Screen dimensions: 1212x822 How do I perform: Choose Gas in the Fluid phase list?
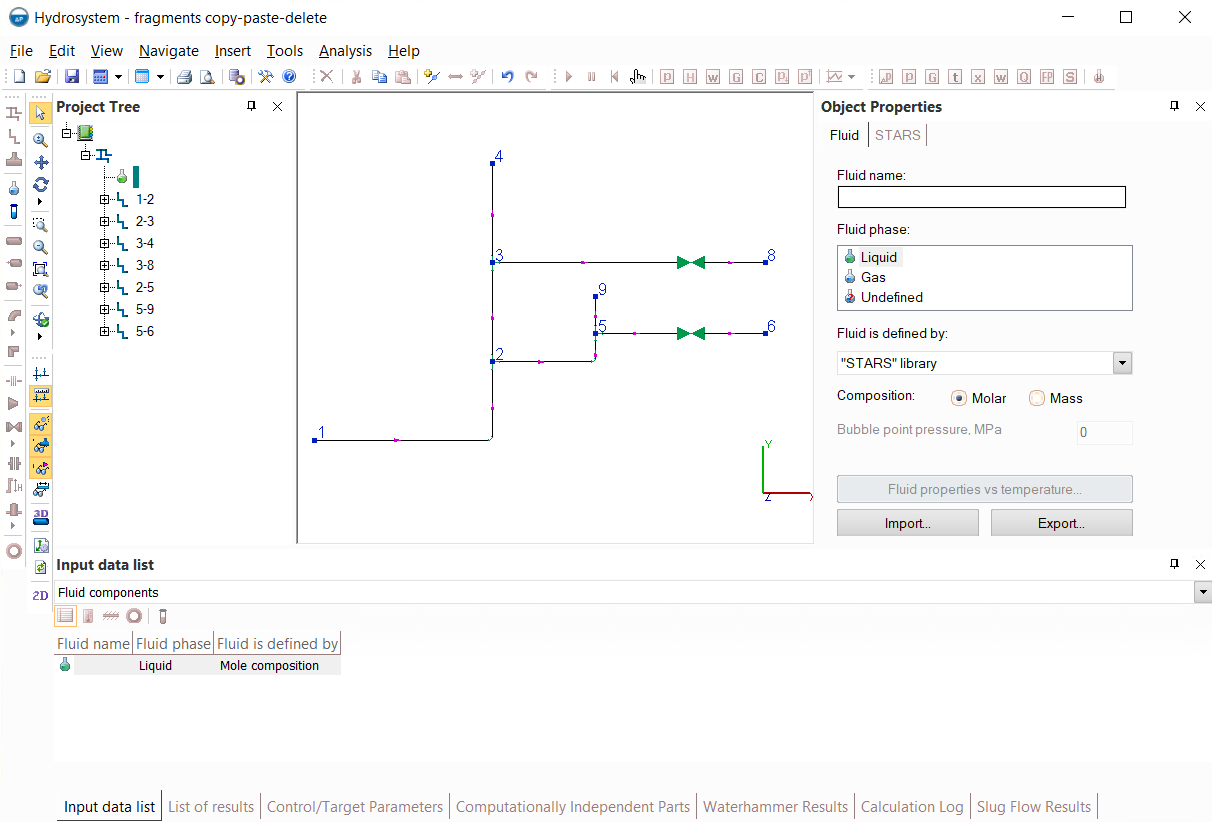[873, 277]
